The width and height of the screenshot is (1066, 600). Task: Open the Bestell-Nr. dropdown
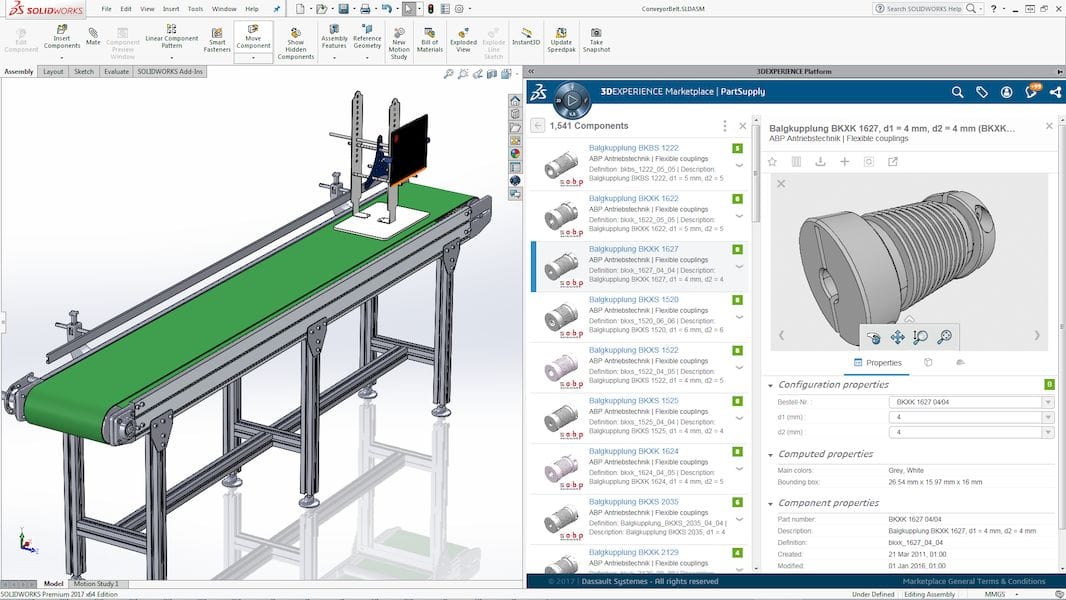(1048, 402)
